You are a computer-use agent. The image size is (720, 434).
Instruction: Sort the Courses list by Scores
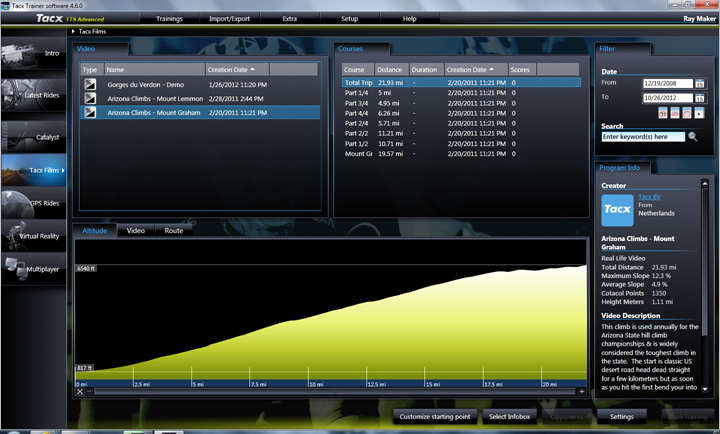522,69
